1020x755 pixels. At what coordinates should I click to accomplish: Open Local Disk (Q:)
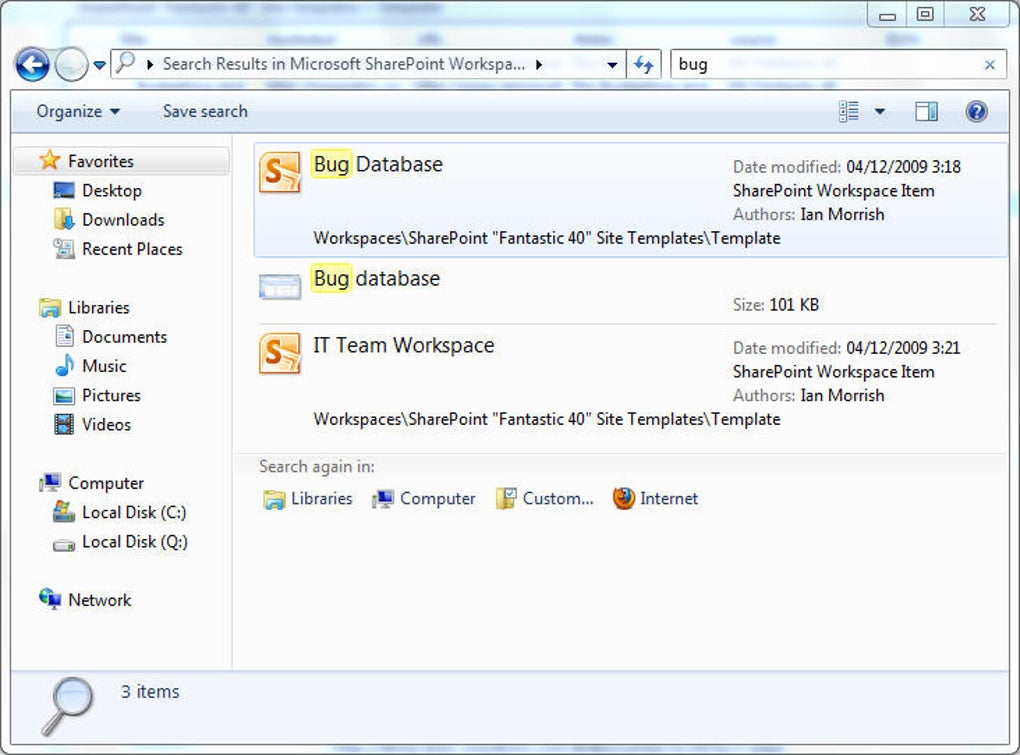click(x=135, y=542)
